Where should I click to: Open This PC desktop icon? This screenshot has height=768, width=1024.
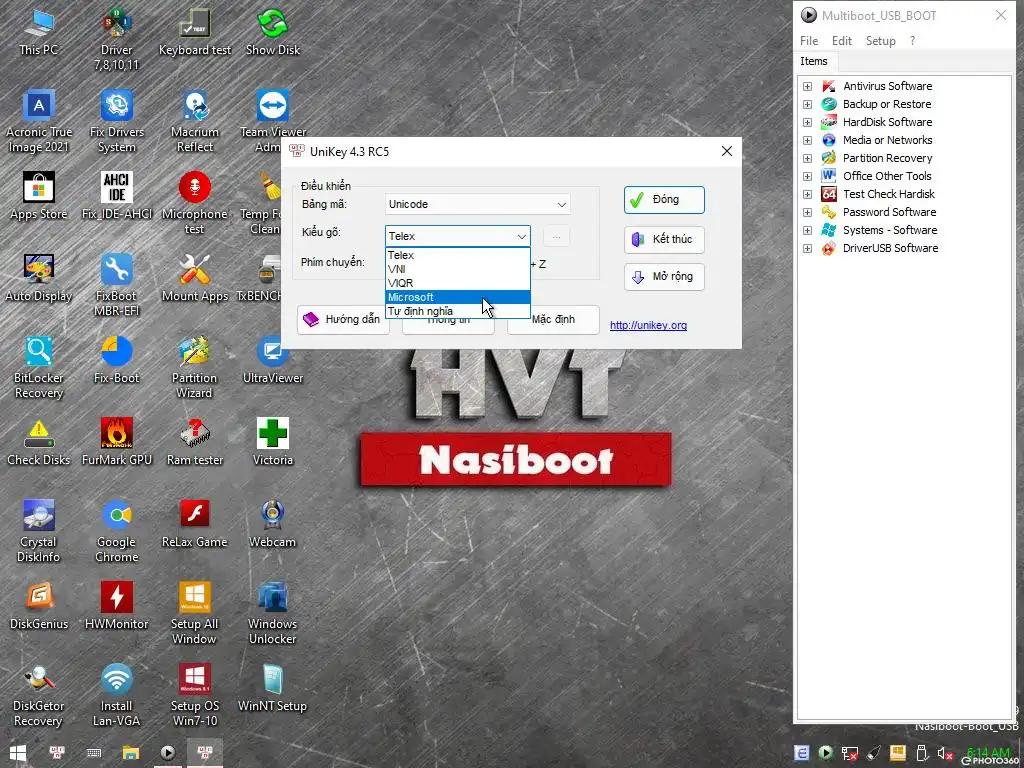(x=39, y=33)
